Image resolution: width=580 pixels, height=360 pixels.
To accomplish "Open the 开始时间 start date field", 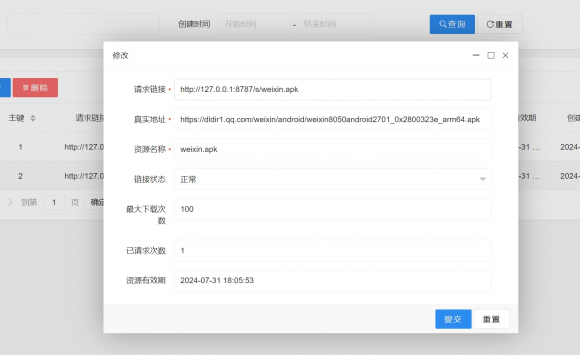I will (254, 24).
